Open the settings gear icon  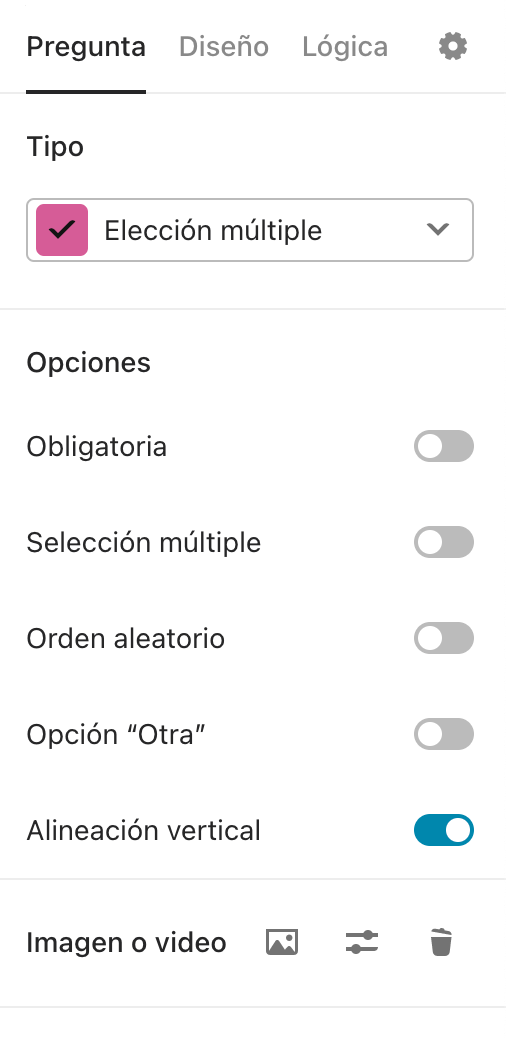pyautogui.click(x=453, y=47)
